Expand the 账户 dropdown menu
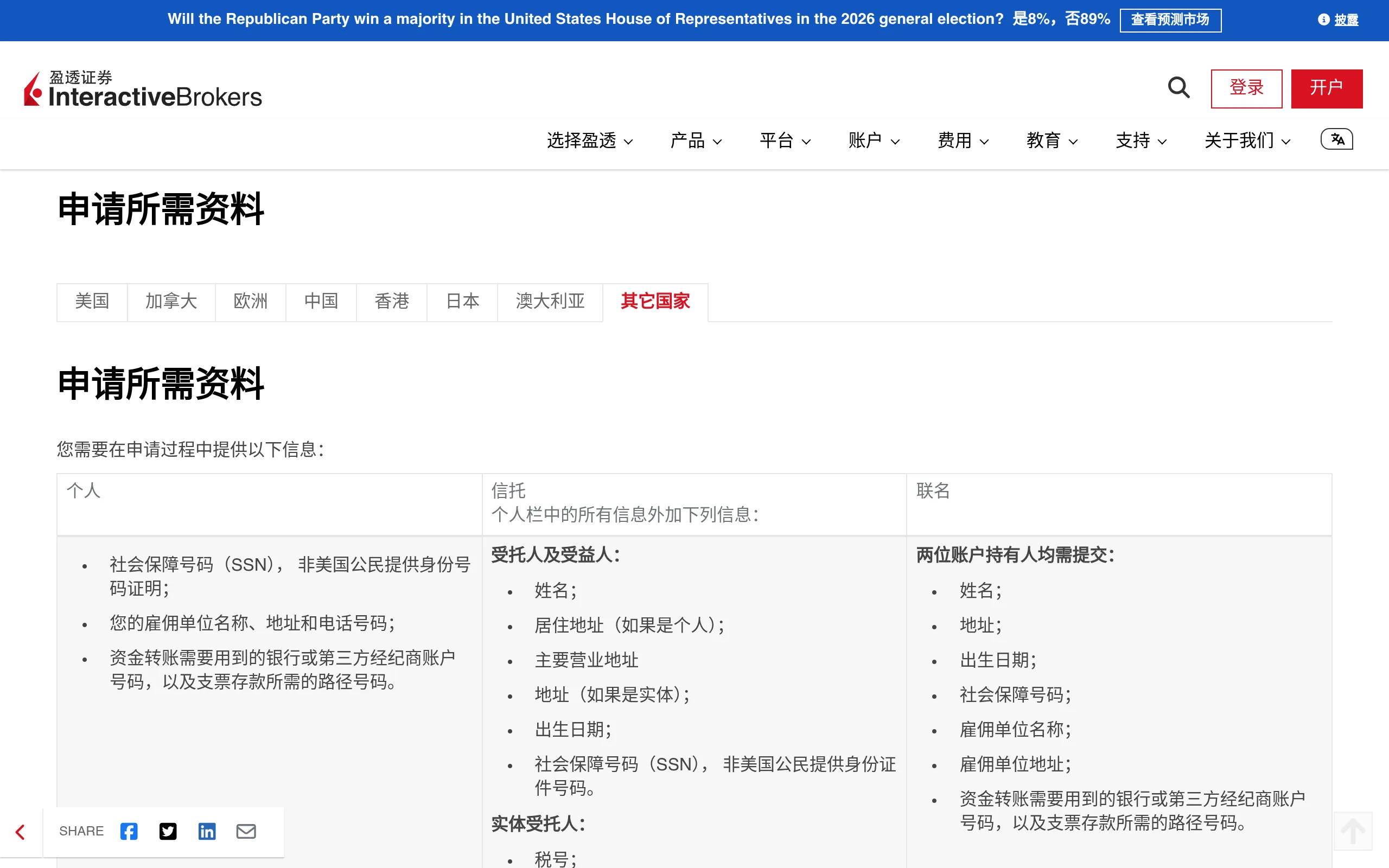The image size is (1389, 868). point(874,141)
